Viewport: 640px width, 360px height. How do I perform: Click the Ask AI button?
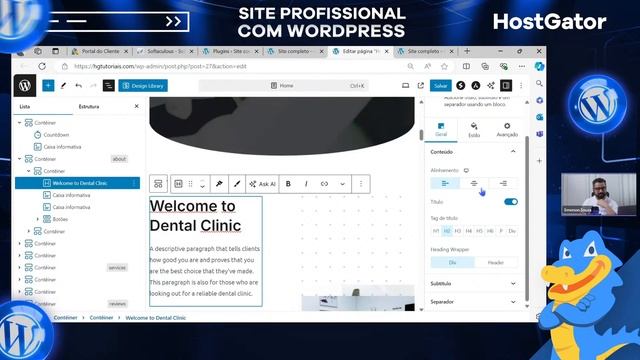262,184
